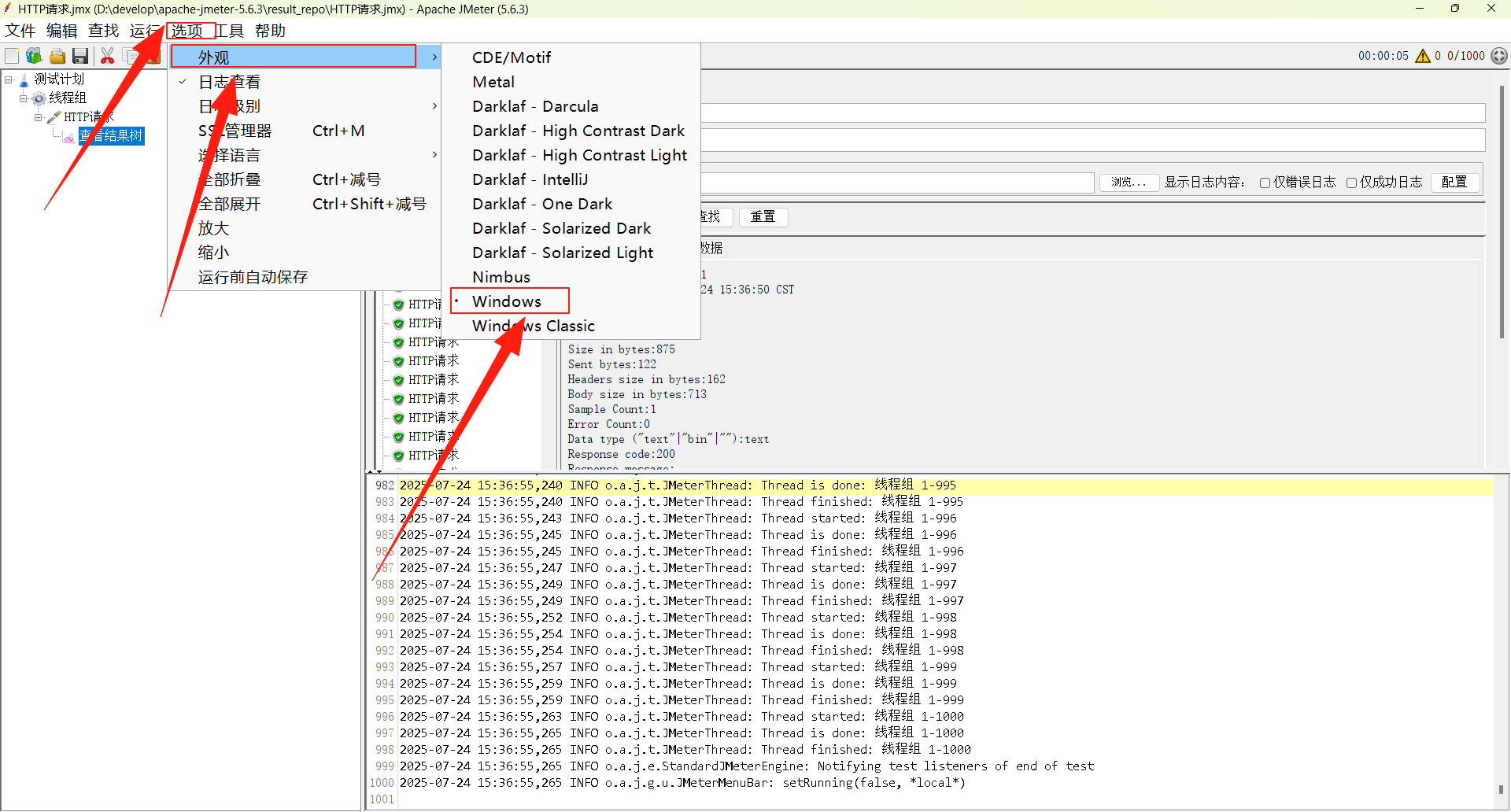
Task: Click the 浏览... button
Action: point(1129,183)
